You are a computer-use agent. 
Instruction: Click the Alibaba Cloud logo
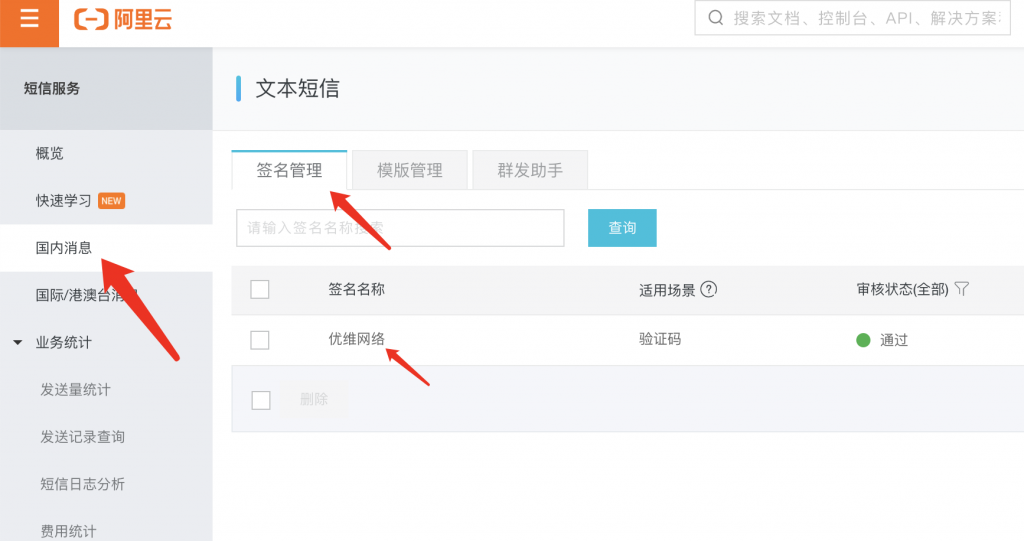point(123,20)
